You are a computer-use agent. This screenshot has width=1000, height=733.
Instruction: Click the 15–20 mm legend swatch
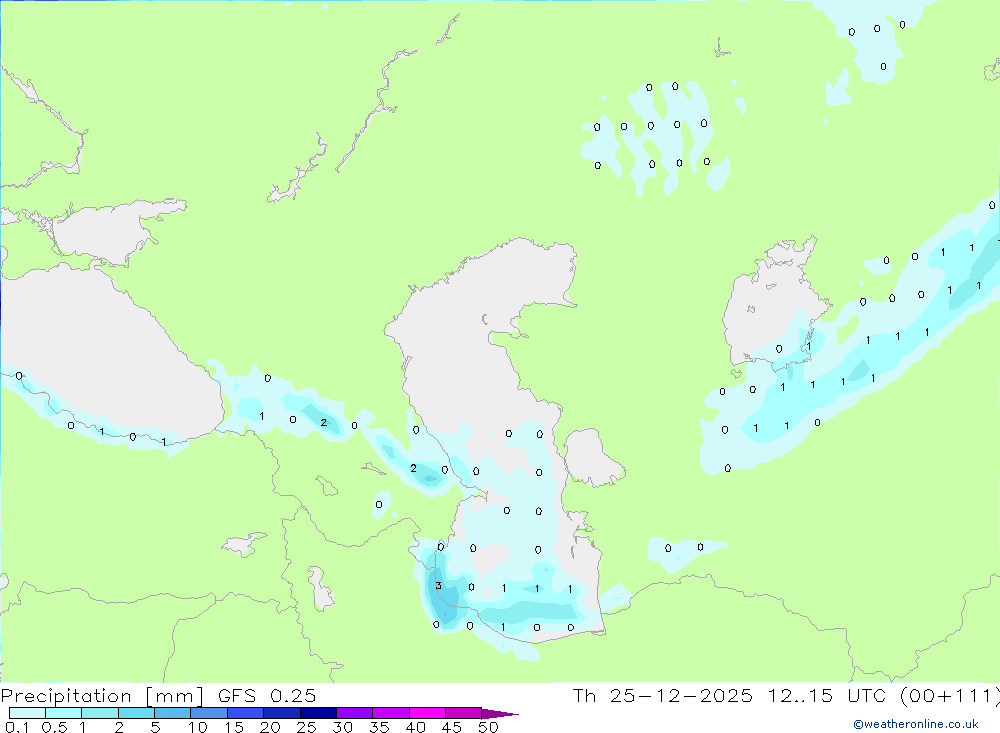click(x=245, y=713)
